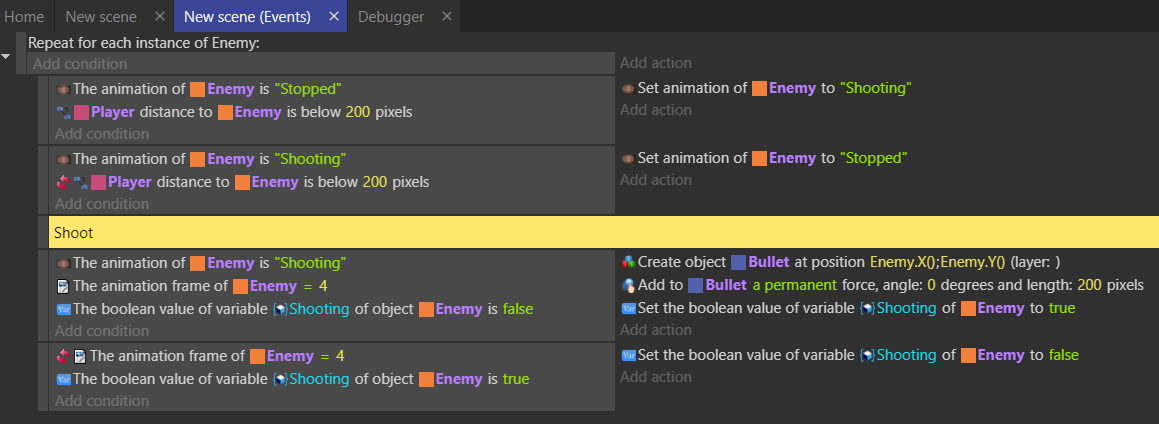This screenshot has width=1159, height=424.
Task: Click the Enemy.X();Enemy.Y() position parameter
Action: pos(937,262)
